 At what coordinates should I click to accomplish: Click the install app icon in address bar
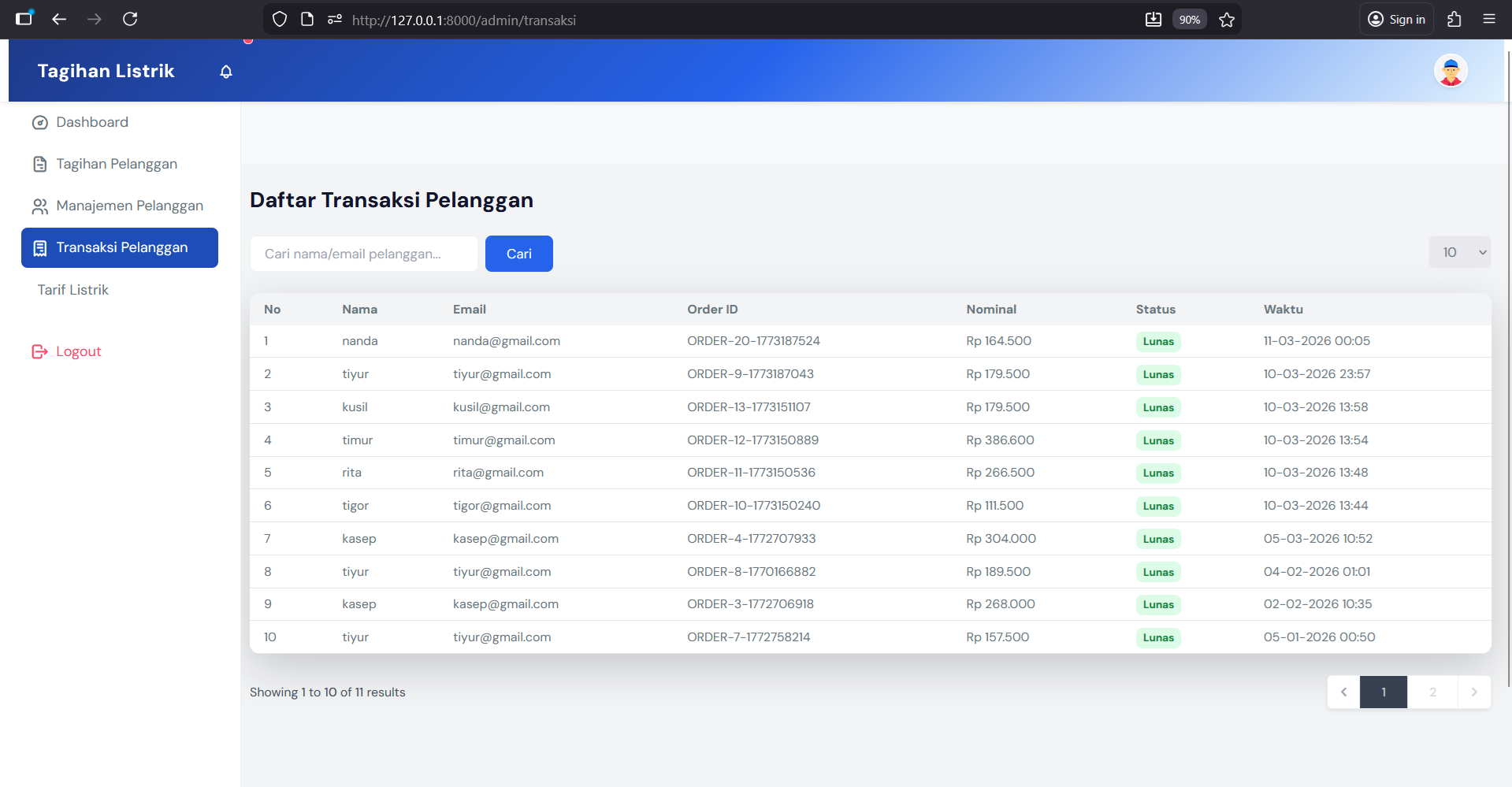[x=1154, y=20]
